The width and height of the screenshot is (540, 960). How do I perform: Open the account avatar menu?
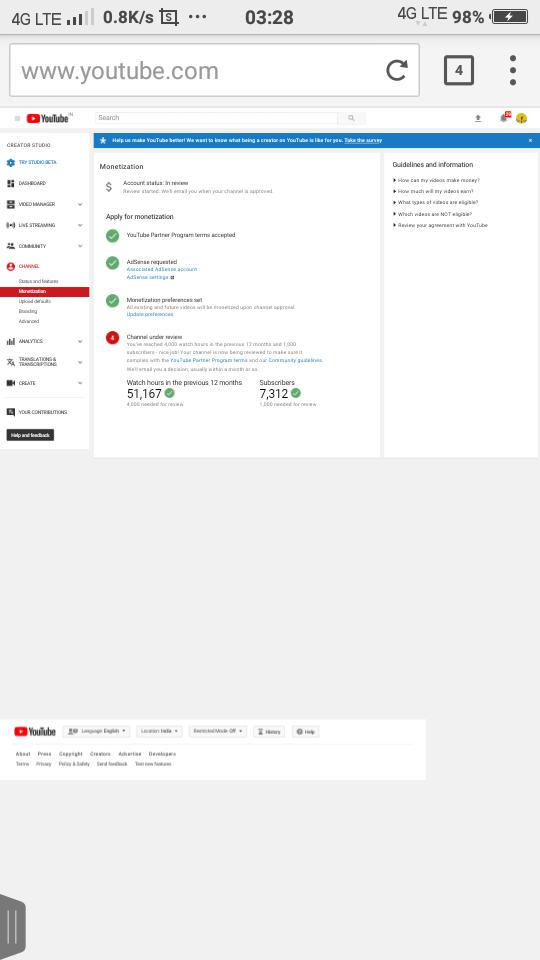coord(522,118)
